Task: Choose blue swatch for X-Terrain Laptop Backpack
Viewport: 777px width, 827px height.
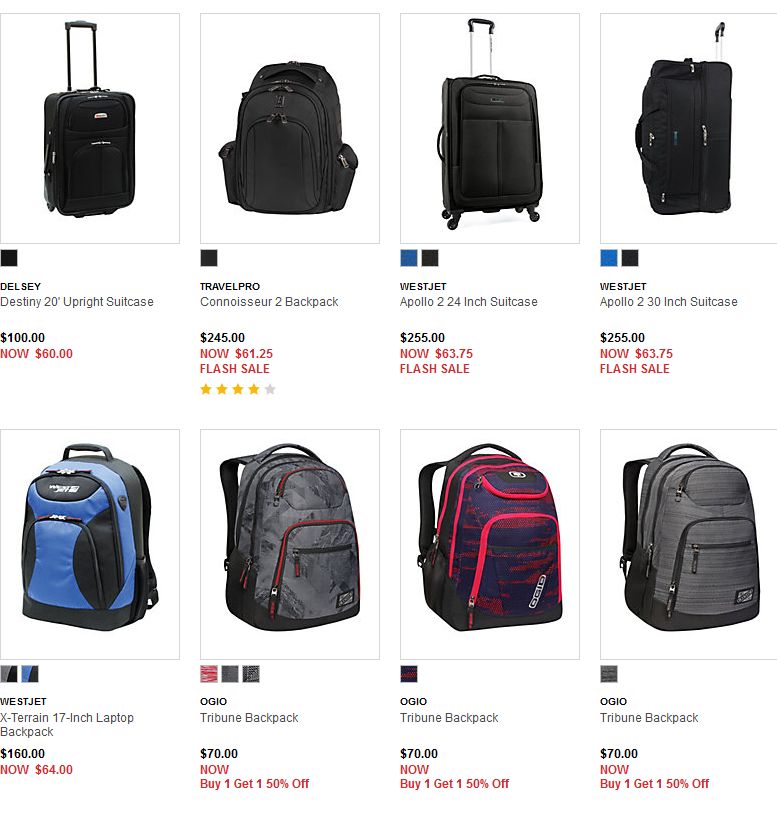Action: click(30, 674)
